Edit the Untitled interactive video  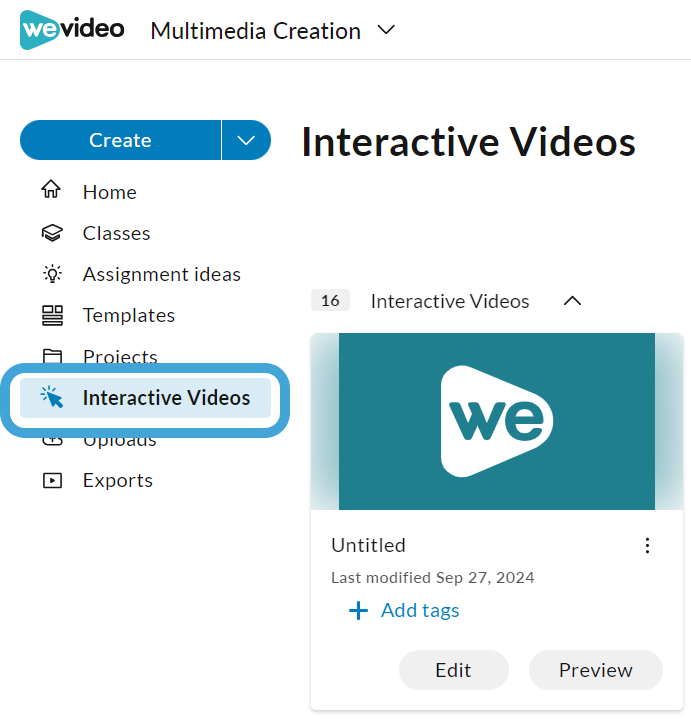tap(453, 670)
